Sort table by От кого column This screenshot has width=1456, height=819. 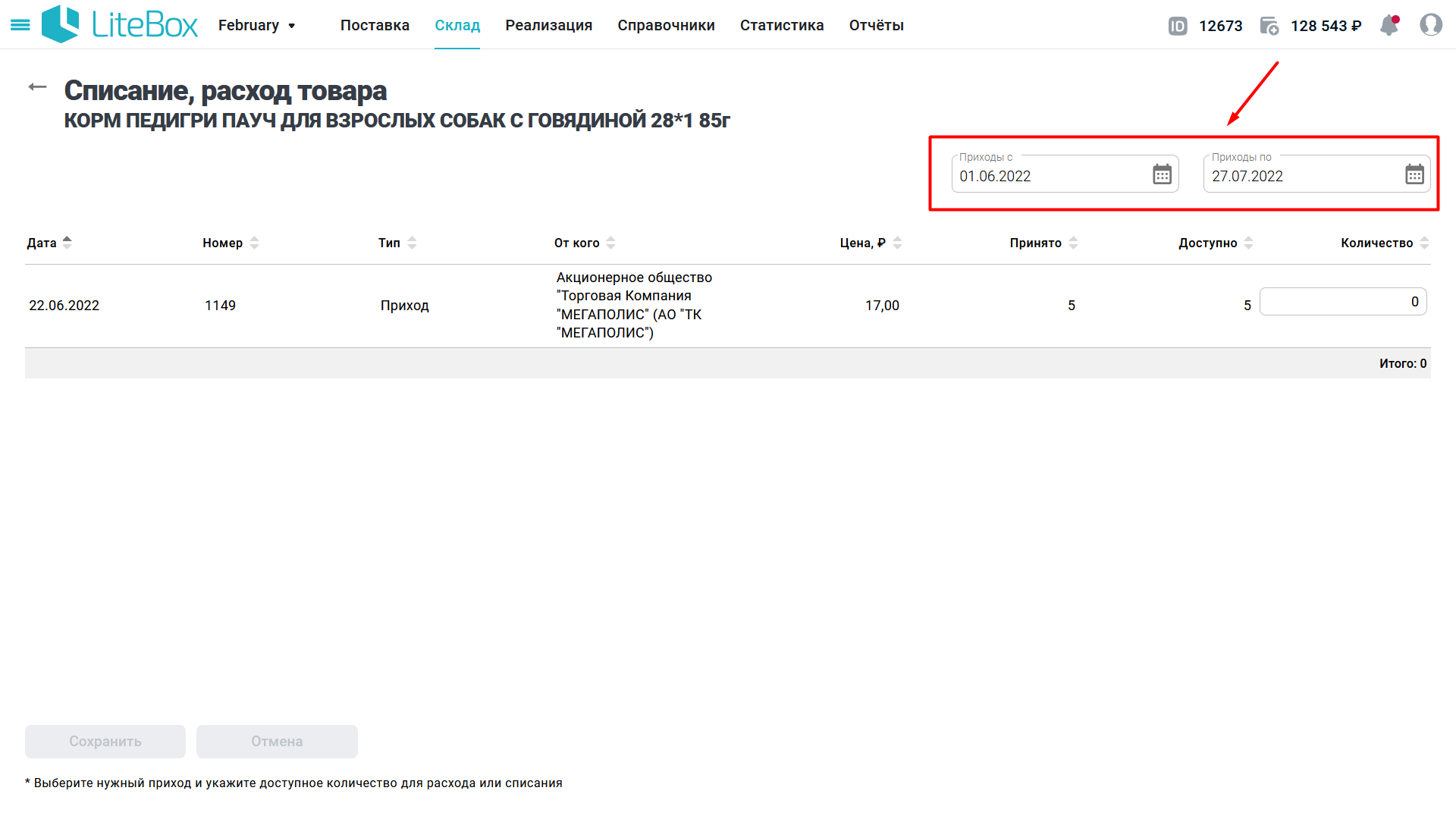coord(585,243)
